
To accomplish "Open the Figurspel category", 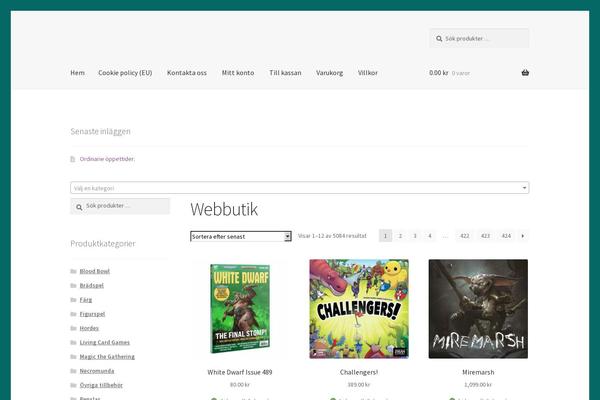I will tap(92, 314).
